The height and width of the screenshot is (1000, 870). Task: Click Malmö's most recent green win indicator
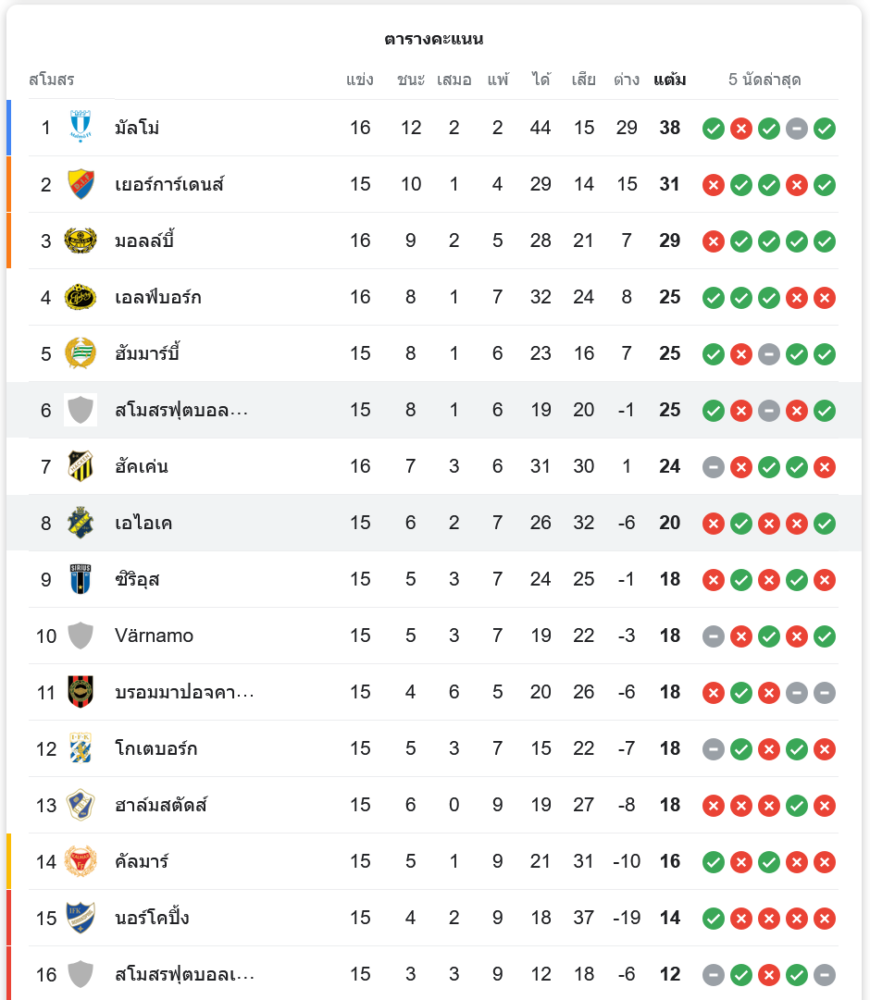pyautogui.click(x=824, y=128)
